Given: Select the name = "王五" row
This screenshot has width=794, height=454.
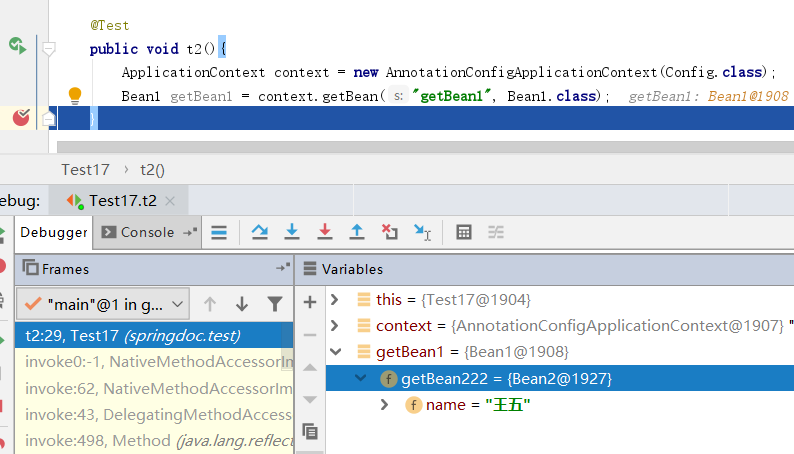Looking at the screenshot, I should [x=560, y=404].
